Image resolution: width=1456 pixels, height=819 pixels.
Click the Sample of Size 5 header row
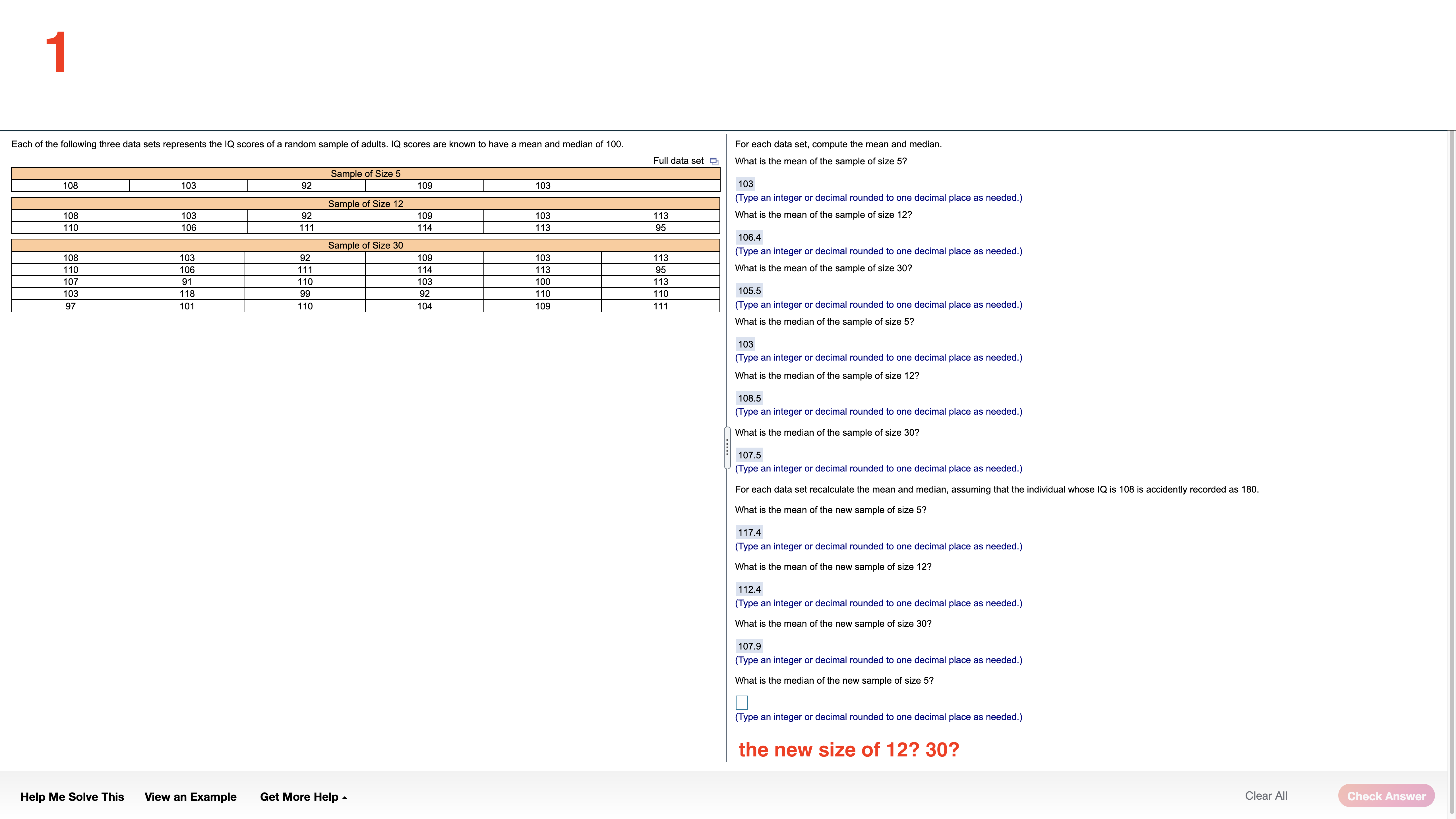pyautogui.click(x=365, y=173)
